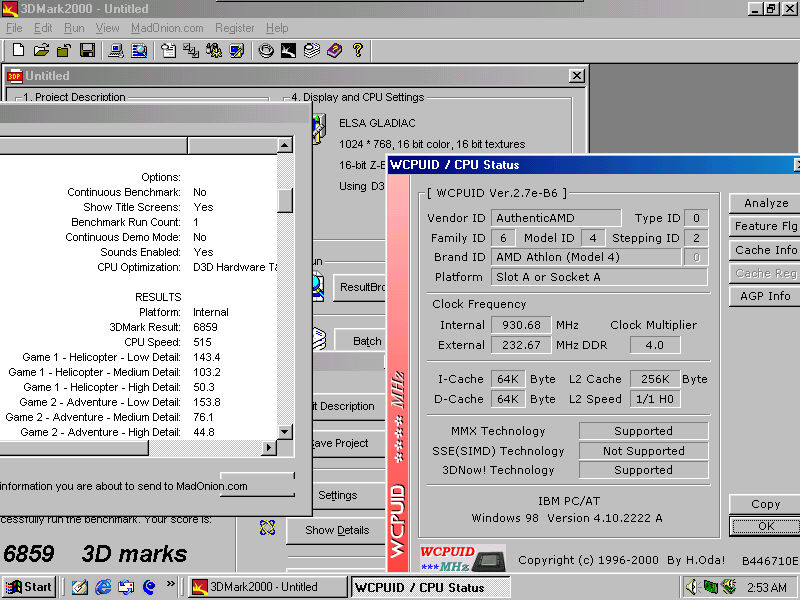Open the MadOnion.com menu

point(167,28)
